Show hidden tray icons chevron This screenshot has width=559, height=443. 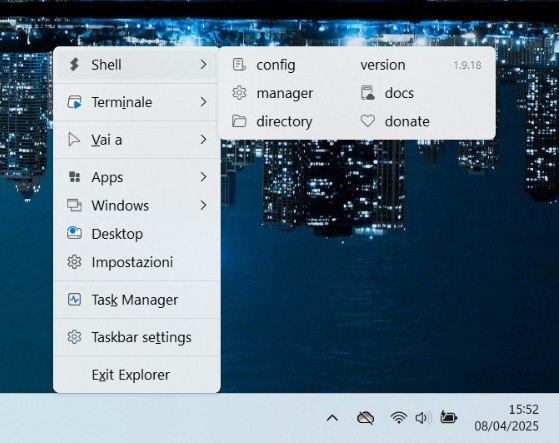pos(332,418)
